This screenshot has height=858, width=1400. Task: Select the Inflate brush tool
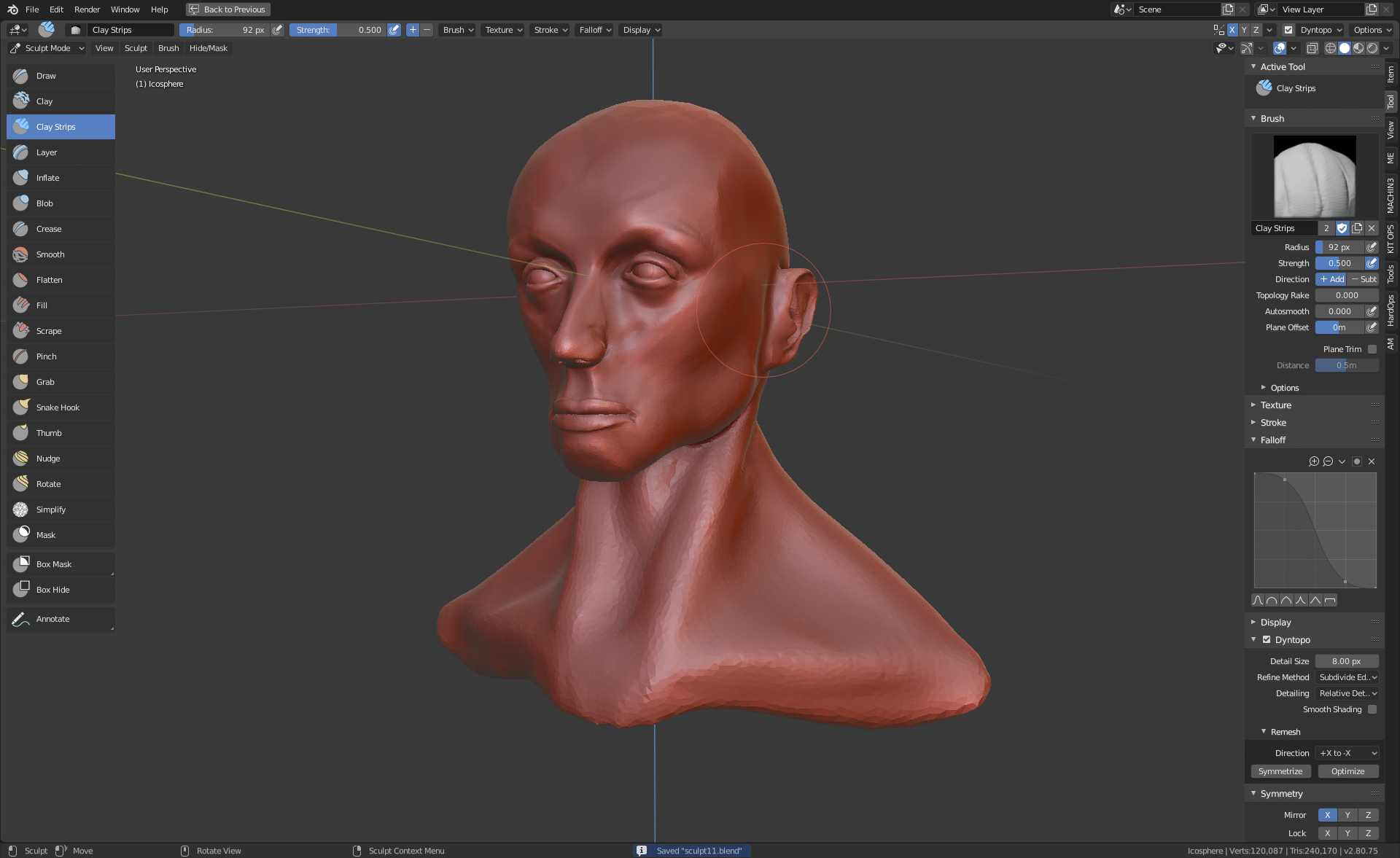48,178
